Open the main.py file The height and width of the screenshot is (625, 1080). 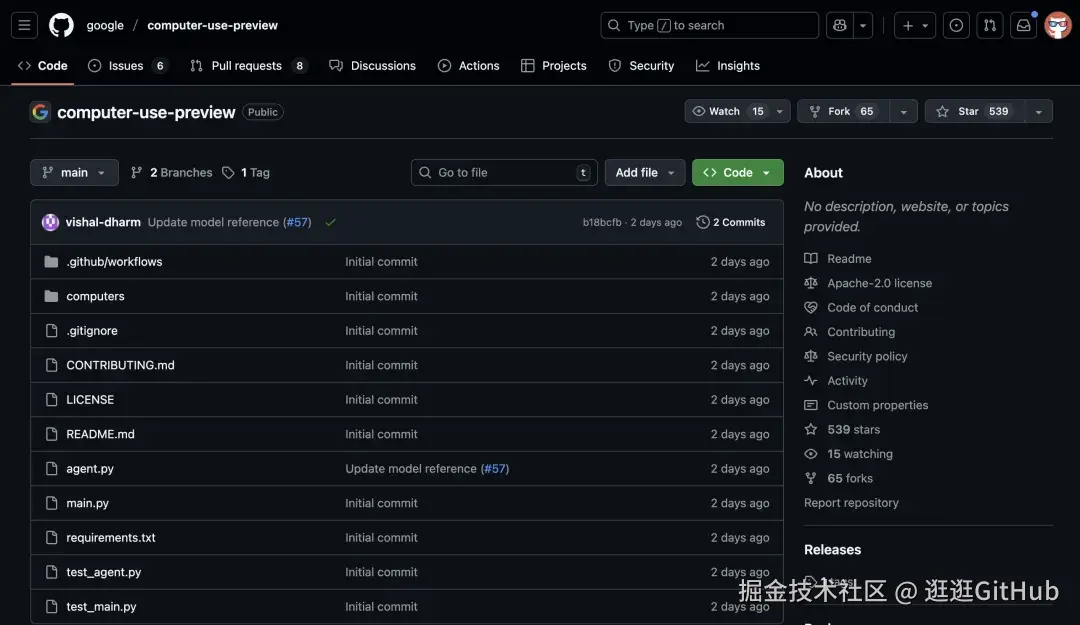point(87,503)
